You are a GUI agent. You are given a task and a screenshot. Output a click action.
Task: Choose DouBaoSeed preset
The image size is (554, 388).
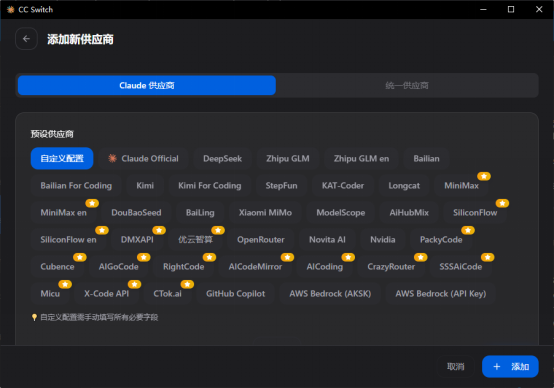[136, 212]
